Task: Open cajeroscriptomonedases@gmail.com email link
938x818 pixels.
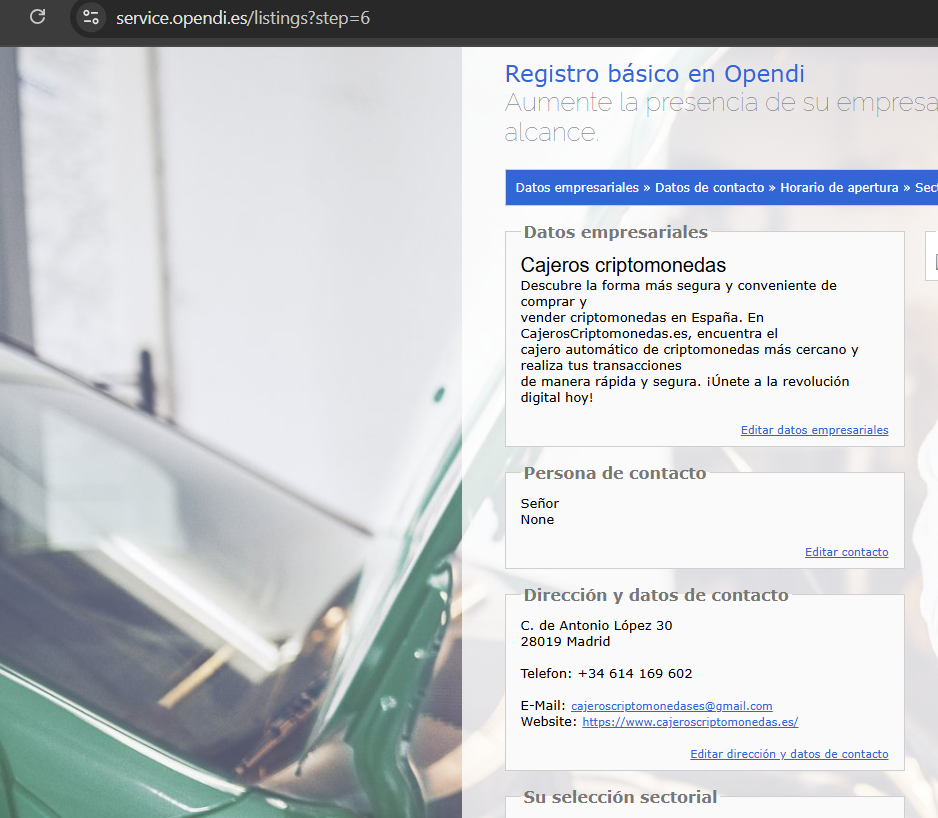Action: click(x=671, y=706)
